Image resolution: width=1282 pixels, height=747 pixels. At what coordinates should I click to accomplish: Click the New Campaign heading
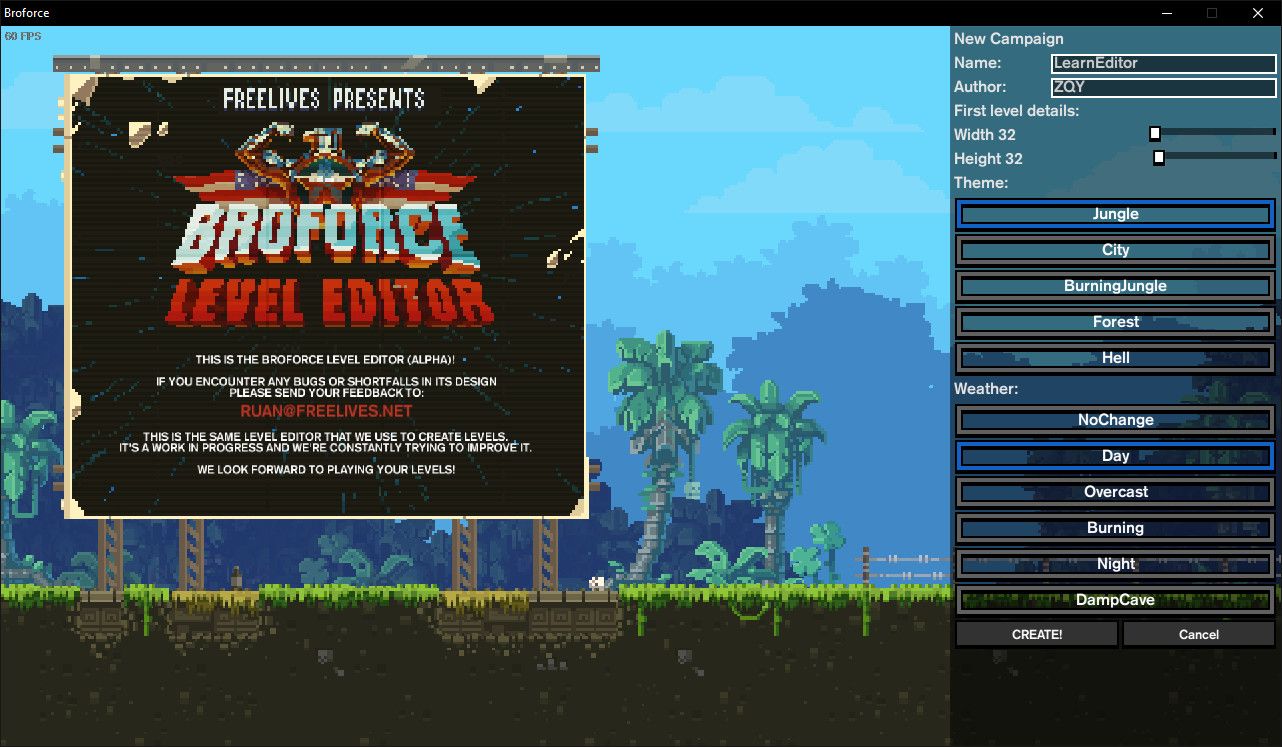[x=1009, y=39]
